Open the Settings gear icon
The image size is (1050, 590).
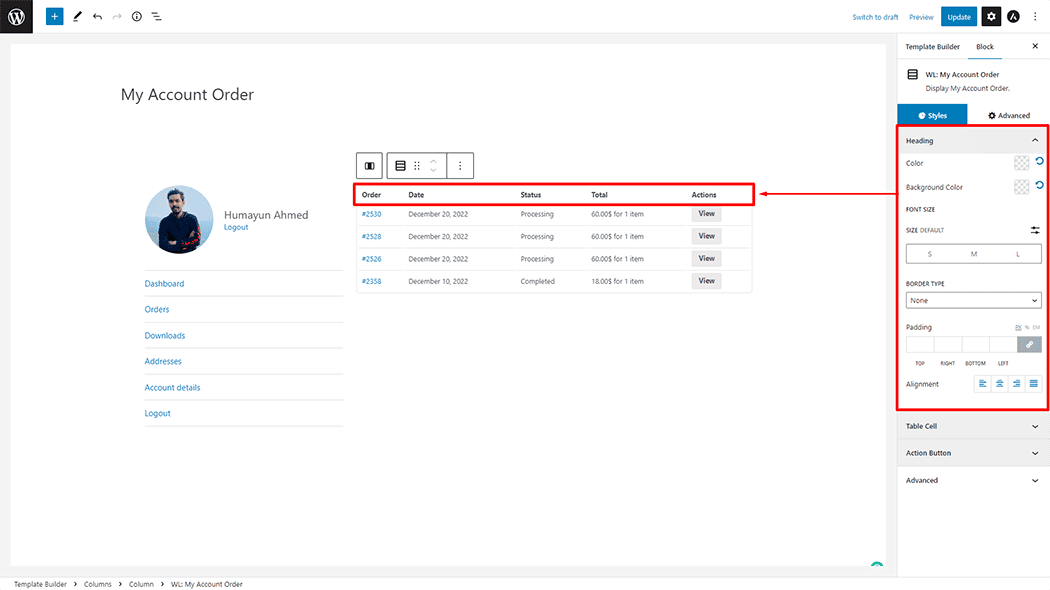pos(990,16)
